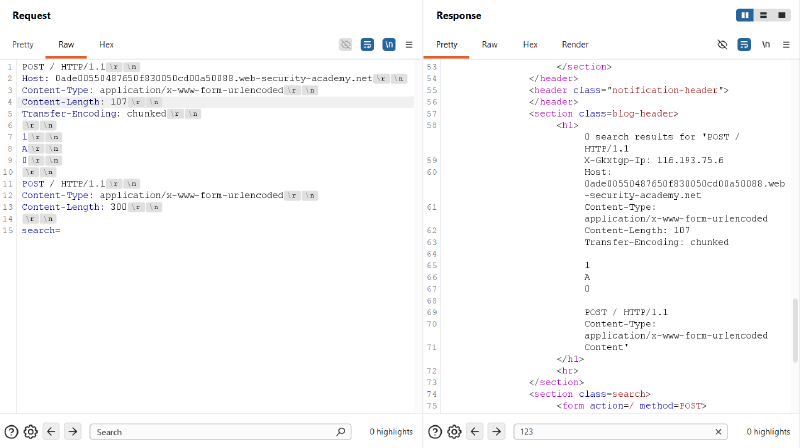
Task: Click the Response vertical scrollbar
Action: click(795, 330)
